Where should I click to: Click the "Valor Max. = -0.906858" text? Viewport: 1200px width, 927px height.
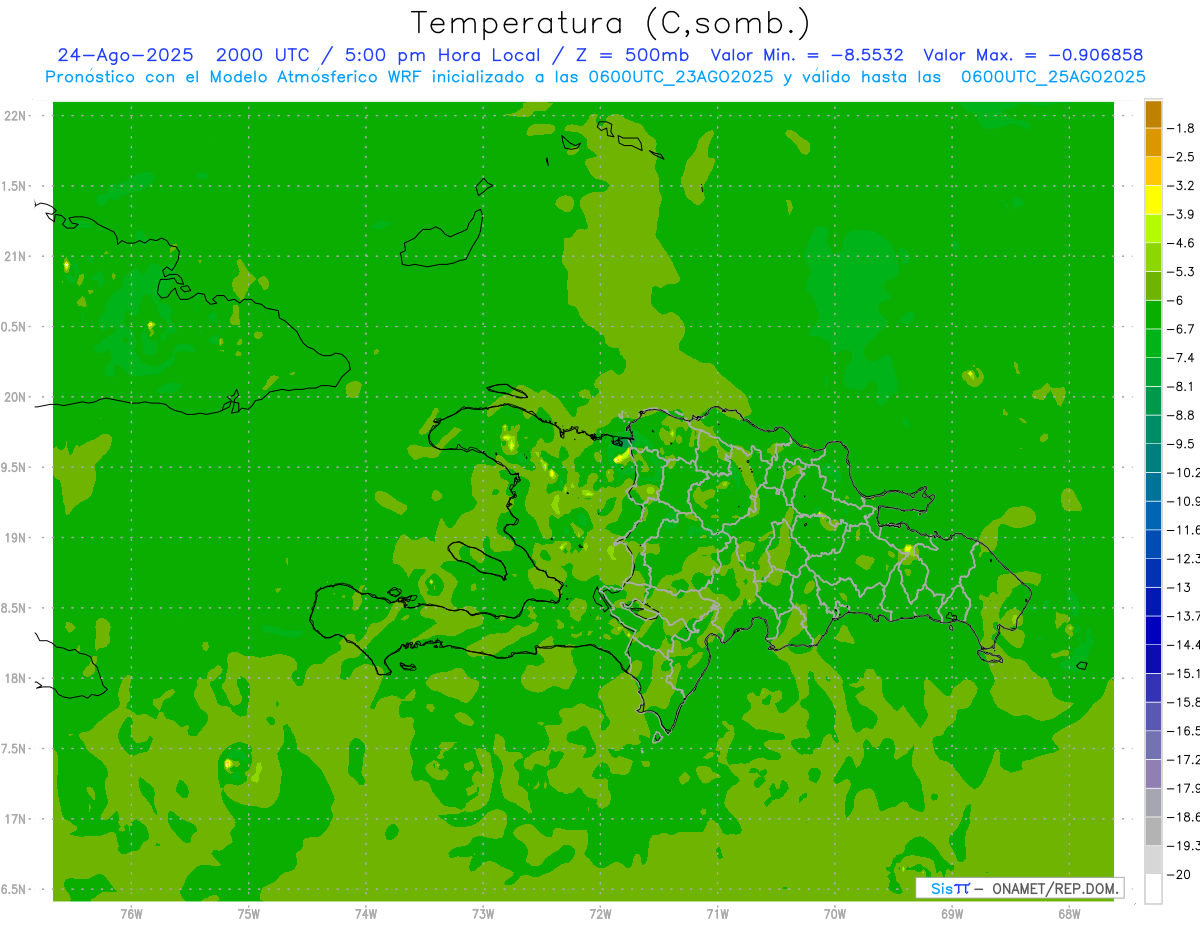(x=1034, y=56)
